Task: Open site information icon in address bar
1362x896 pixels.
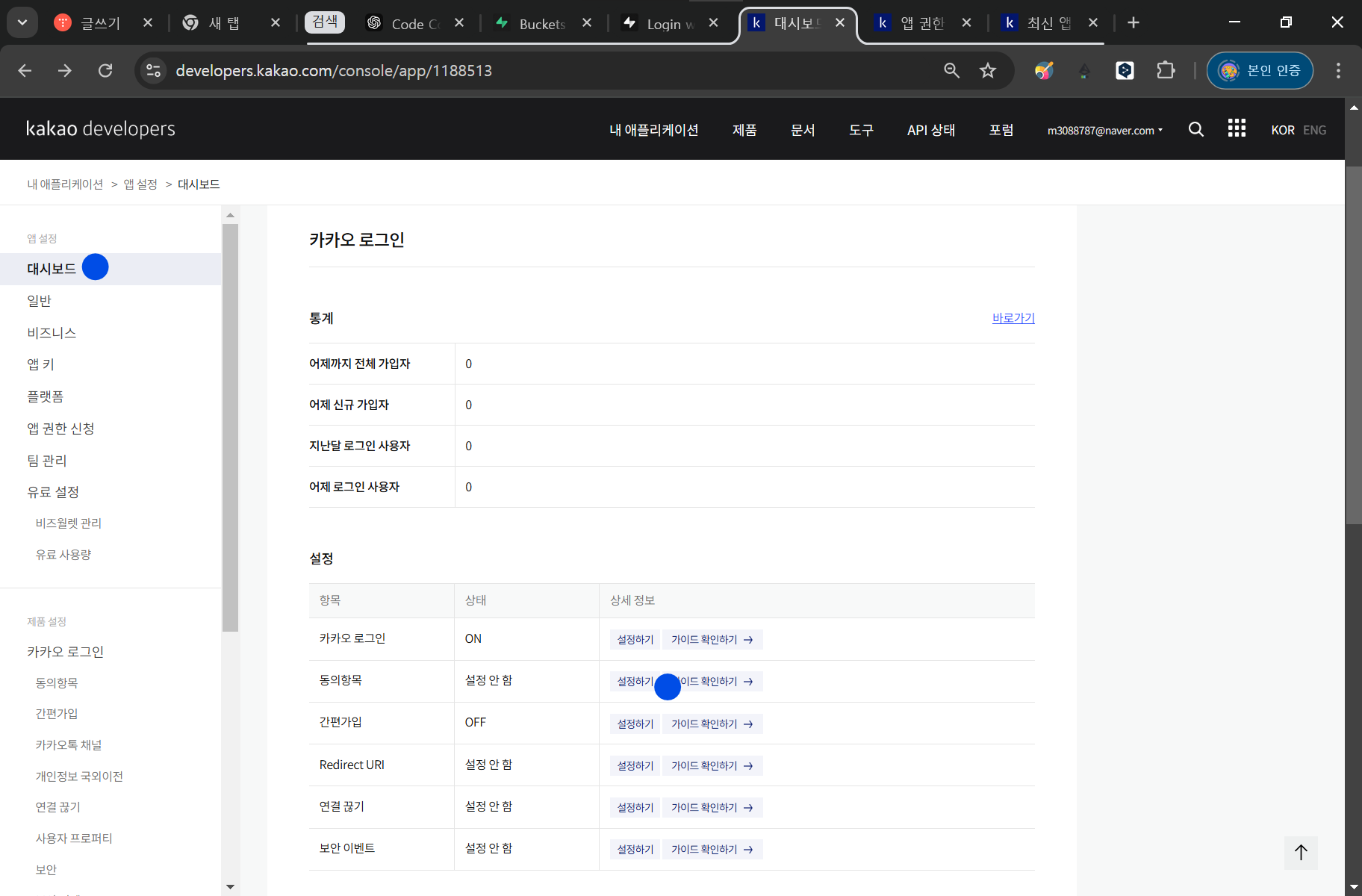Action: [154, 70]
